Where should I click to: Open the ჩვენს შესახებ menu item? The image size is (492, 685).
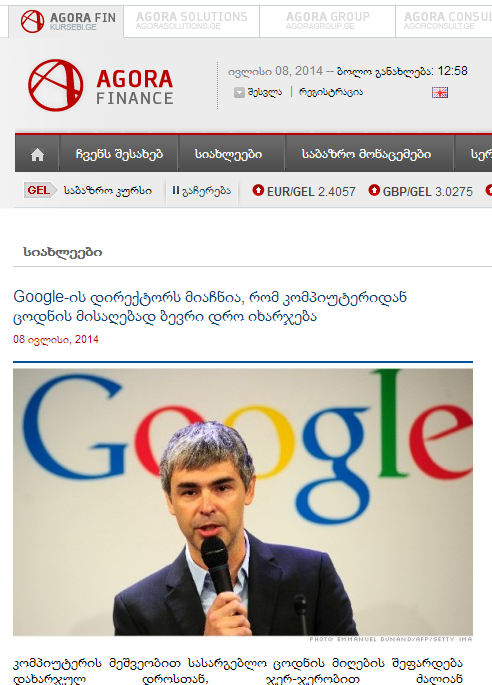pyautogui.click(x=119, y=154)
